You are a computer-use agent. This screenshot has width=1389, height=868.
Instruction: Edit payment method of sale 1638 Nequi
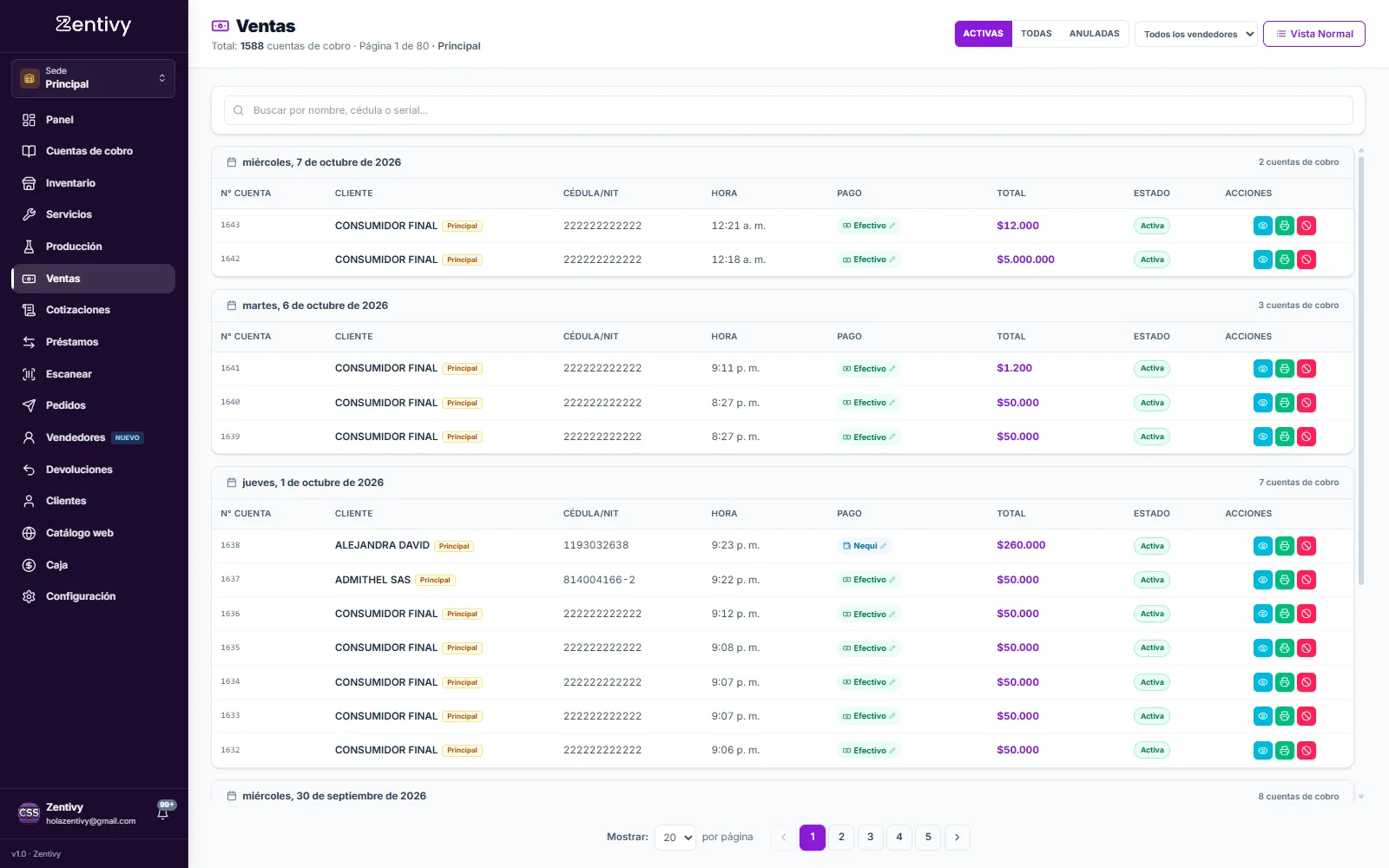tap(865, 546)
